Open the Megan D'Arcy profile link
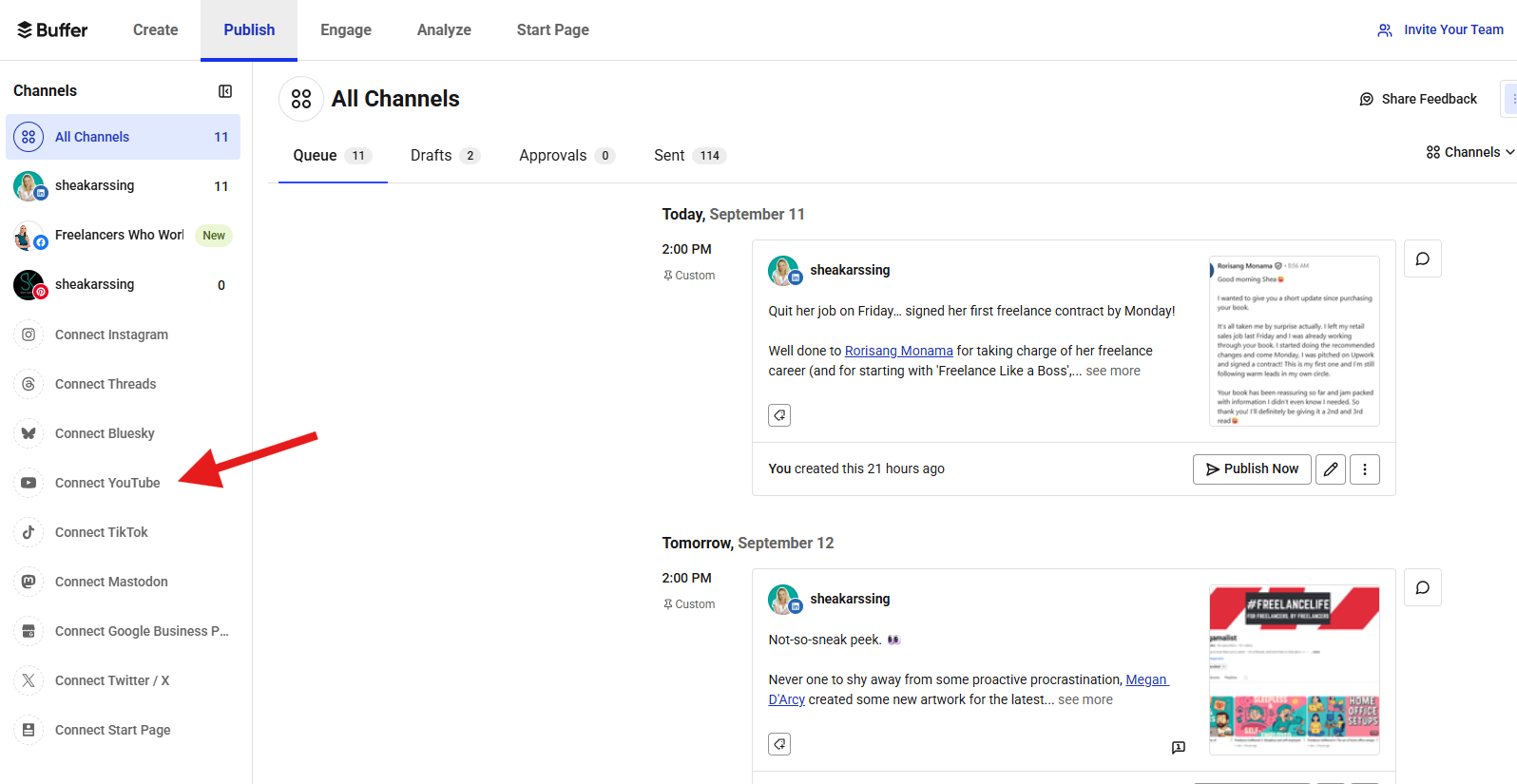Viewport: 1517px width, 784px height. click(x=969, y=690)
